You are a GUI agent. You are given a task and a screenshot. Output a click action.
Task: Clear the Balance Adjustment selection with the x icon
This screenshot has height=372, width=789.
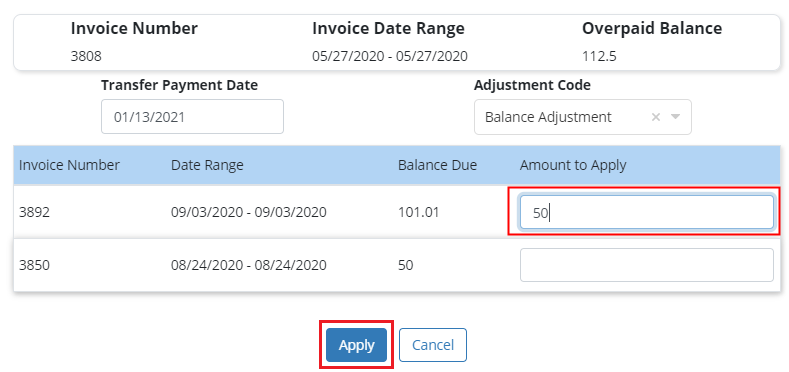point(656,117)
